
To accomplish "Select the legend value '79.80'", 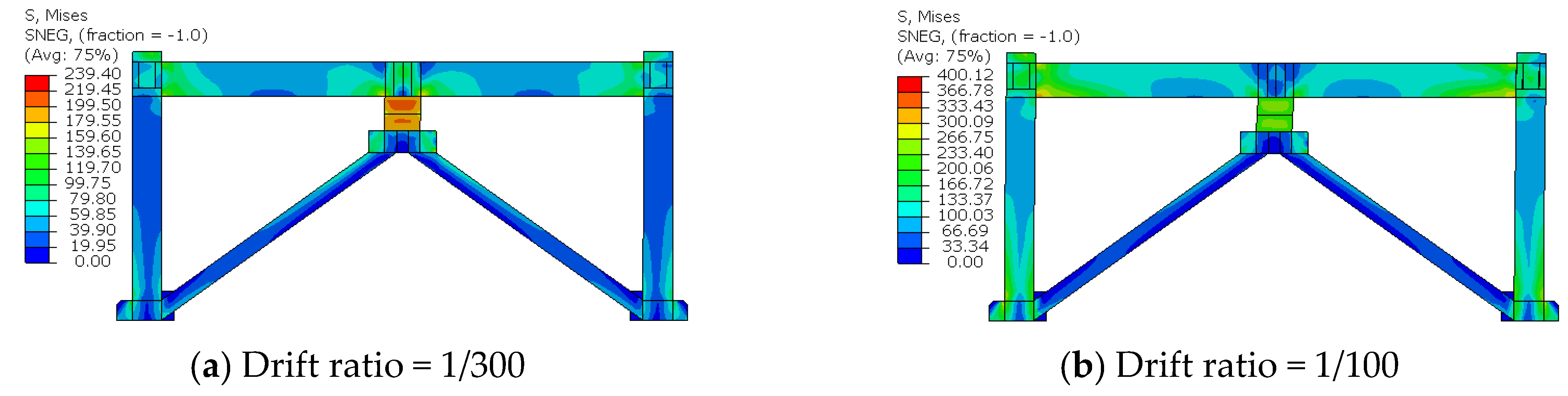I will pos(93,199).
